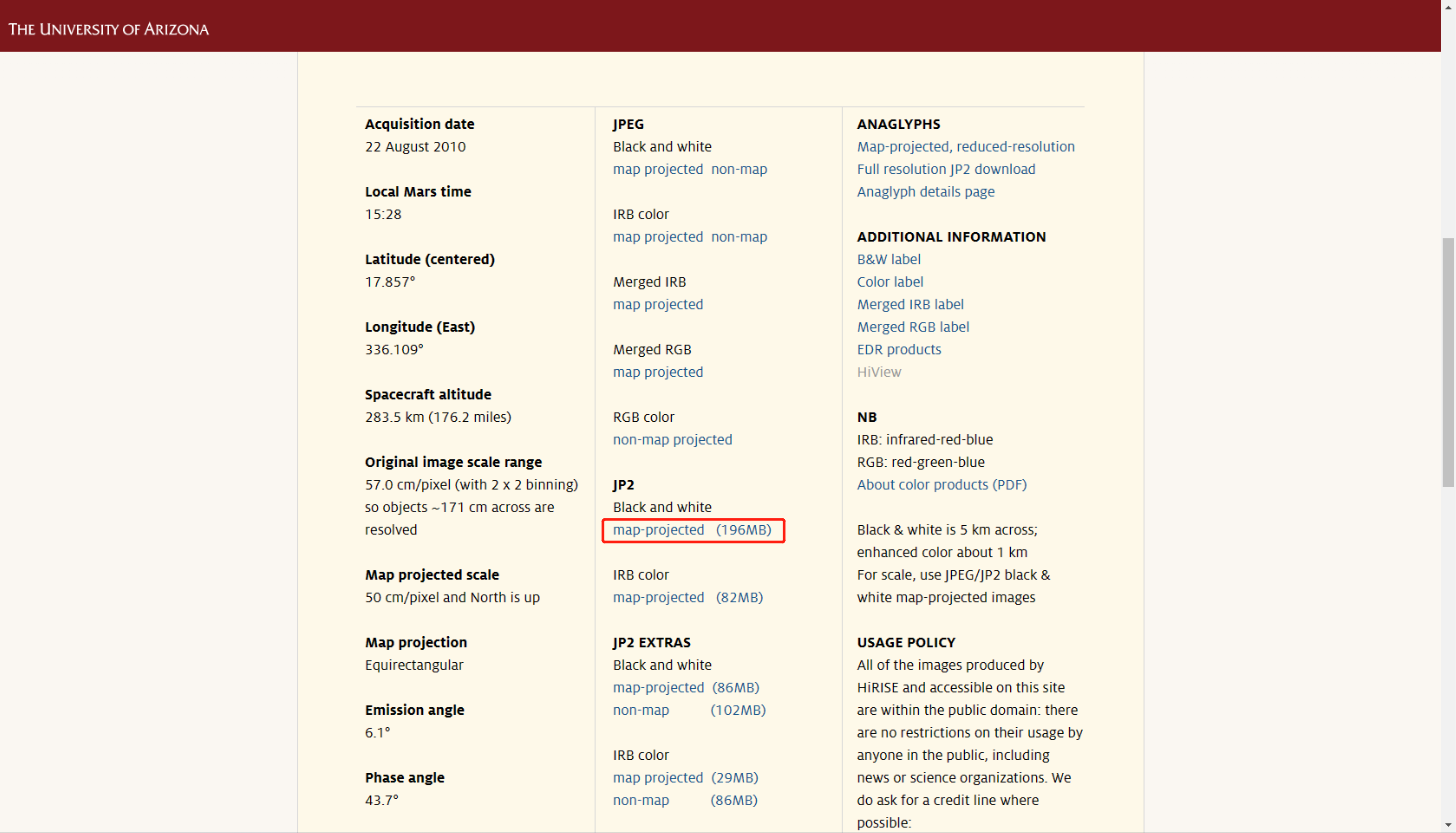The image size is (1456, 833).
Task: Download the highlighted JP2 map-projected 196MB file
Action: [x=658, y=530]
